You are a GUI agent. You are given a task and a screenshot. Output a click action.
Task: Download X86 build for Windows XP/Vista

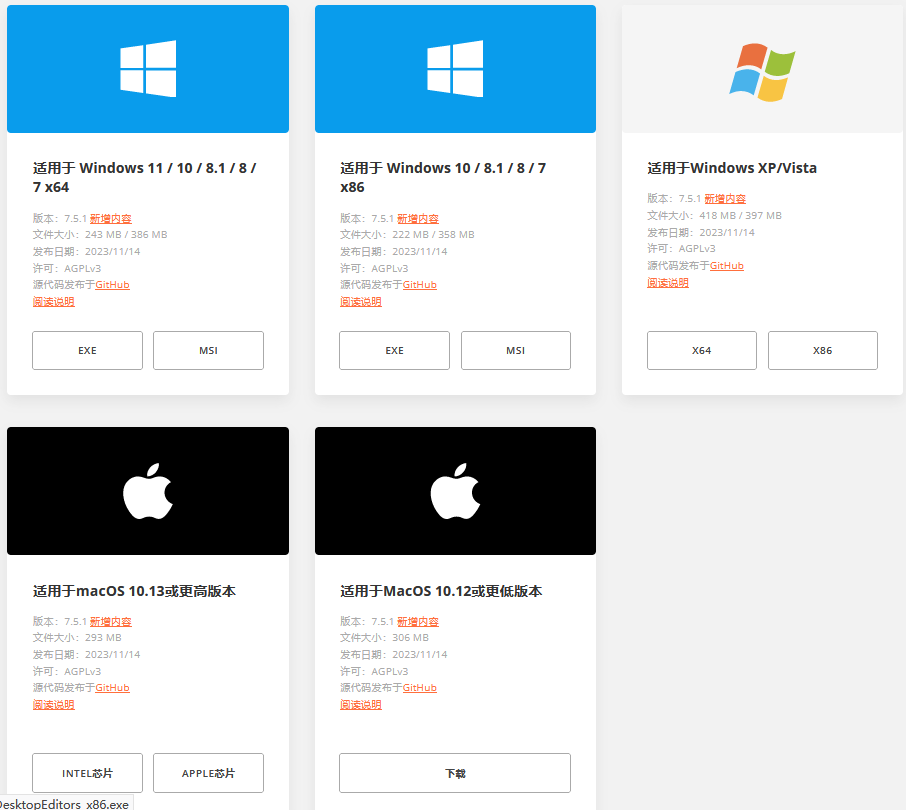823,351
